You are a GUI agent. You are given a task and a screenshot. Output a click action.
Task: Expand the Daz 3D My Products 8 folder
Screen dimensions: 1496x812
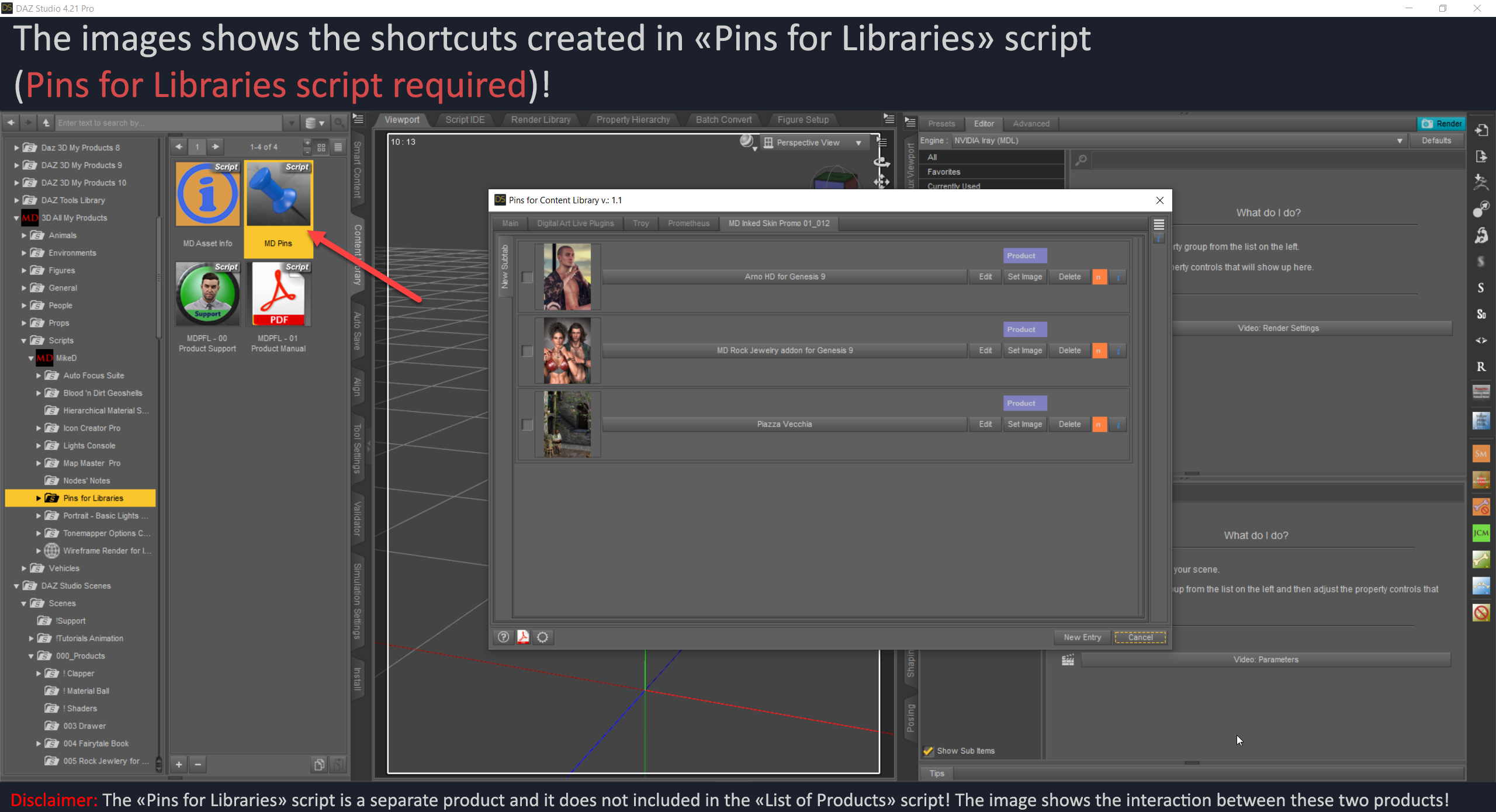tap(16, 148)
